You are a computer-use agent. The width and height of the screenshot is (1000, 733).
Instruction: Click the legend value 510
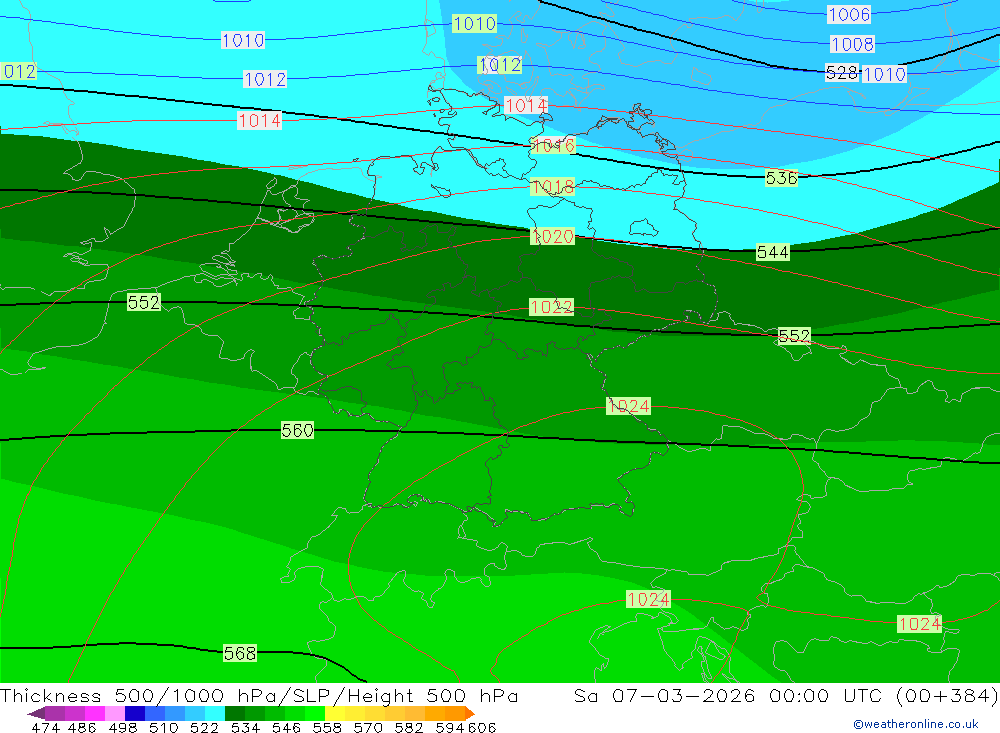(x=163, y=727)
